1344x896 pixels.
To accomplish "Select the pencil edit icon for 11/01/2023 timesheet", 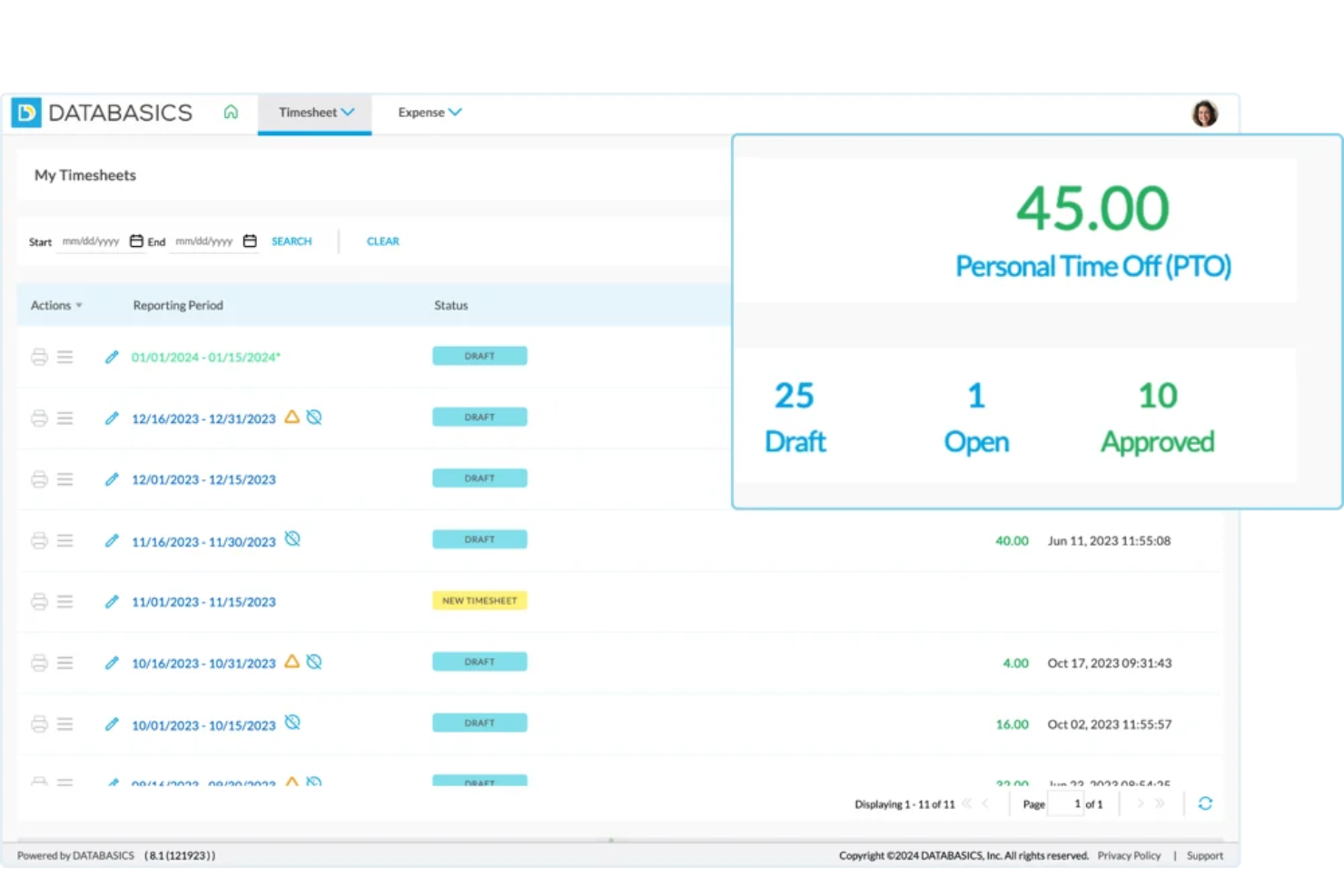I will [x=111, y=601].
